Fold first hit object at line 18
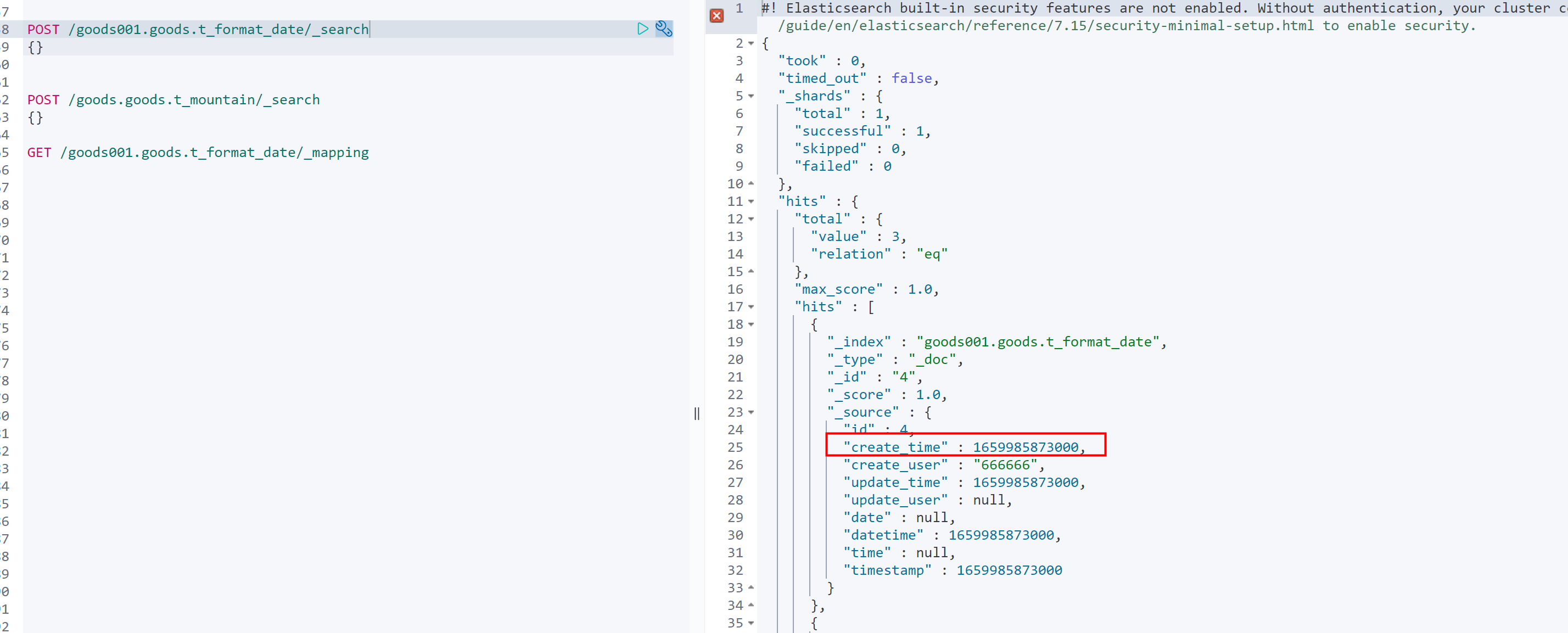Image resolution: width=1568 pixels, height=633 pixels. point(751,324)
